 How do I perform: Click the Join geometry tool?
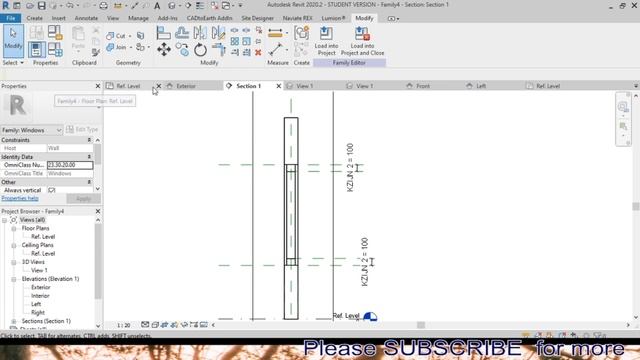point(116,47)
